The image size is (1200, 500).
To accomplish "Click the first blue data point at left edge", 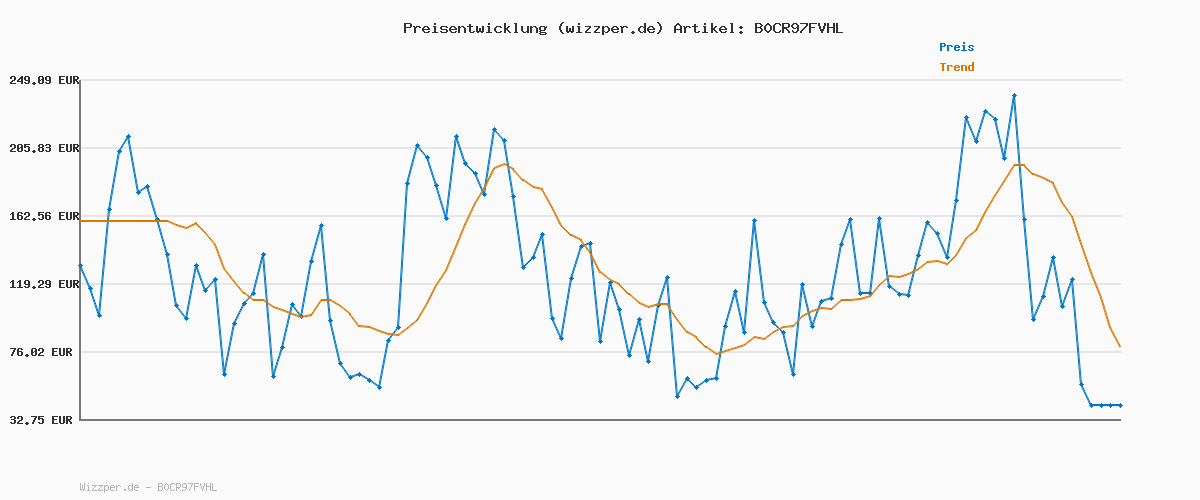I will pyautogui.click(x=80, y=266).
